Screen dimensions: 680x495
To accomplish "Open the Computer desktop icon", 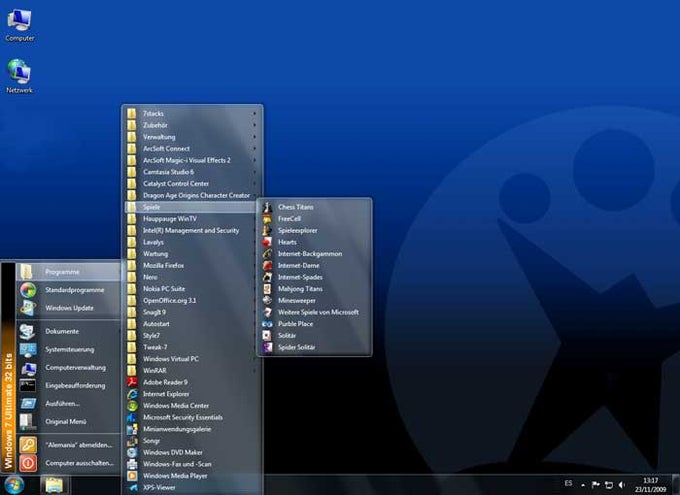I will (x=20, y=25).
